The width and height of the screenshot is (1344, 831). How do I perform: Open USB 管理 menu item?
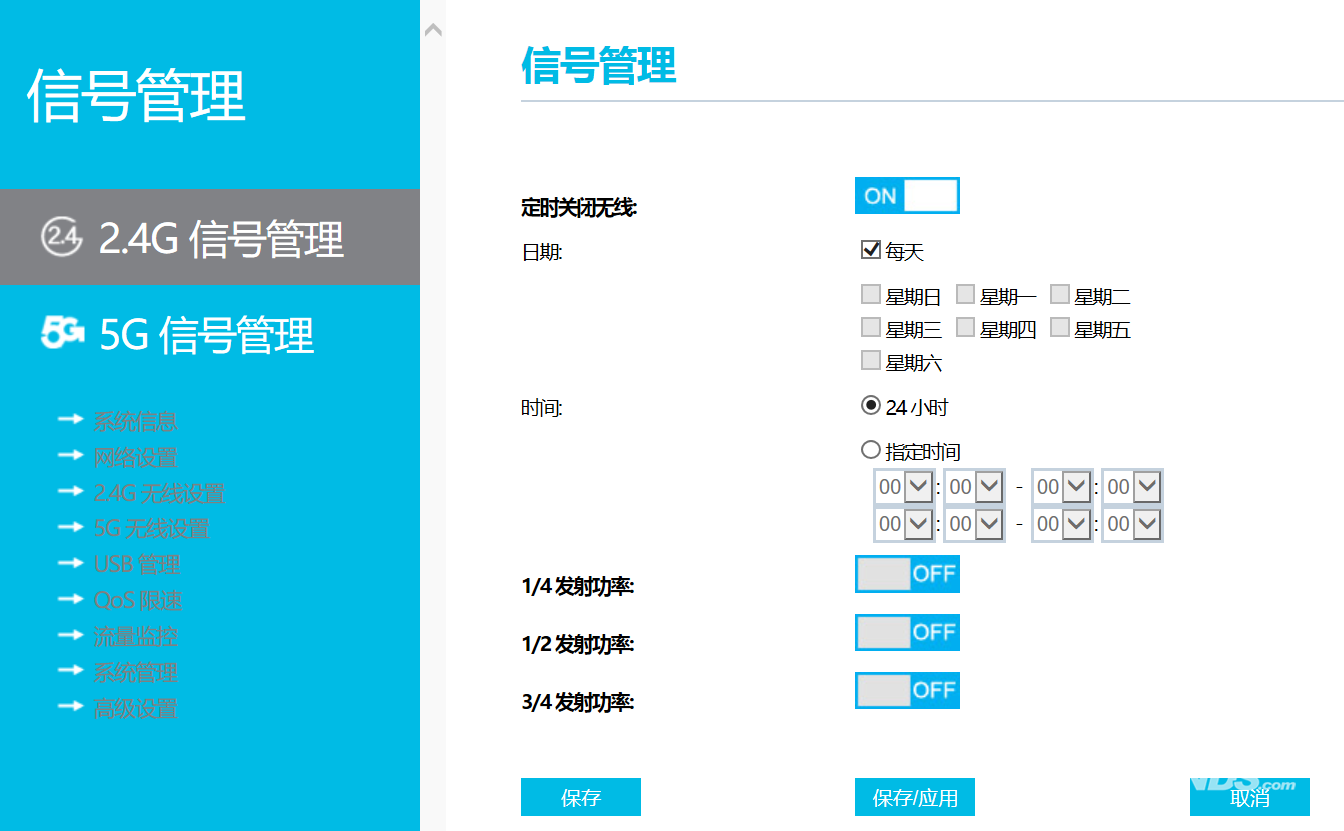[137, 564]
